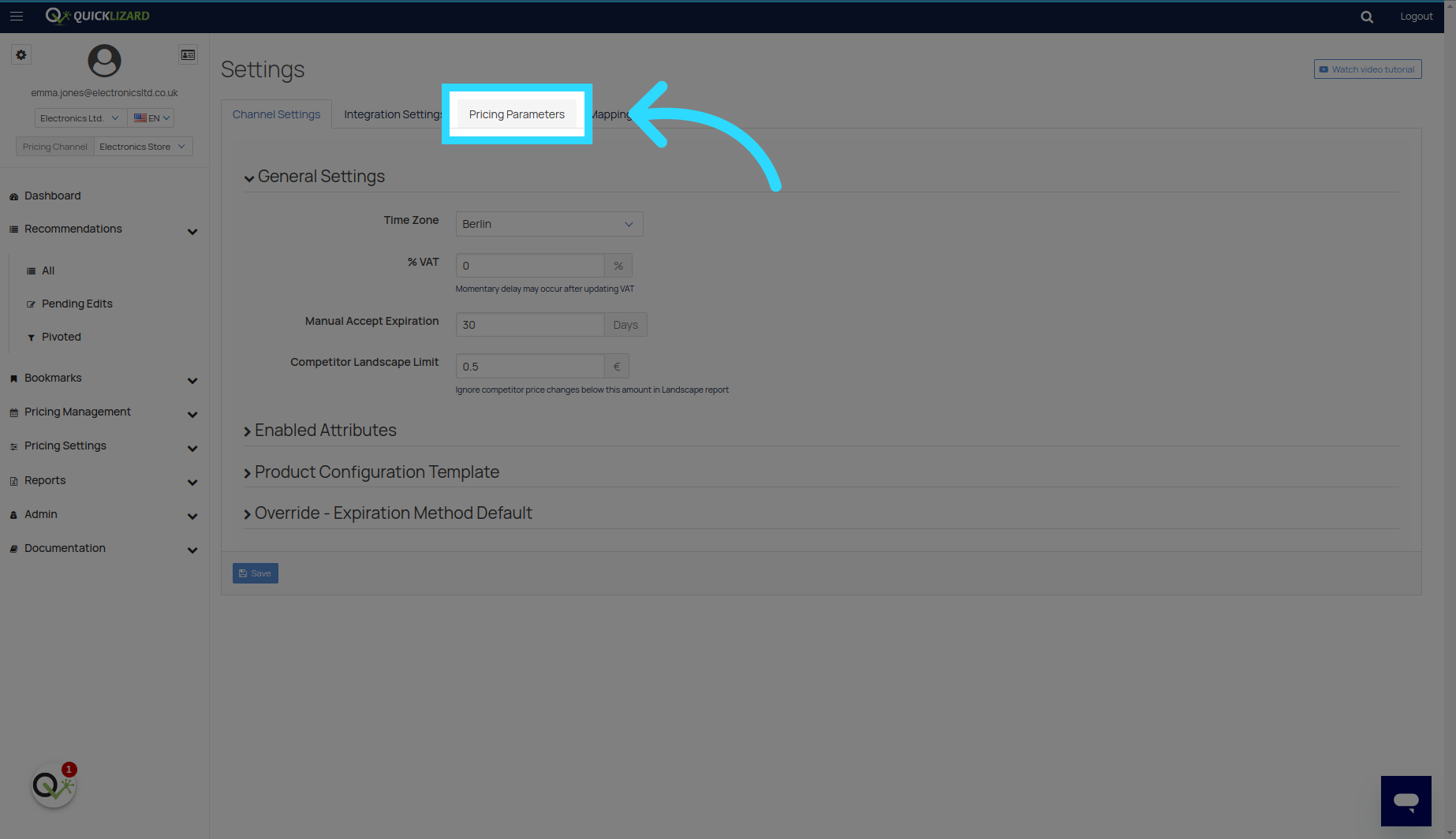Viewport: 1456px width, 839px height.
Task: Click the chat bubble widget at bottom right
Action: pyautogui.click(x=1406, y=800)
